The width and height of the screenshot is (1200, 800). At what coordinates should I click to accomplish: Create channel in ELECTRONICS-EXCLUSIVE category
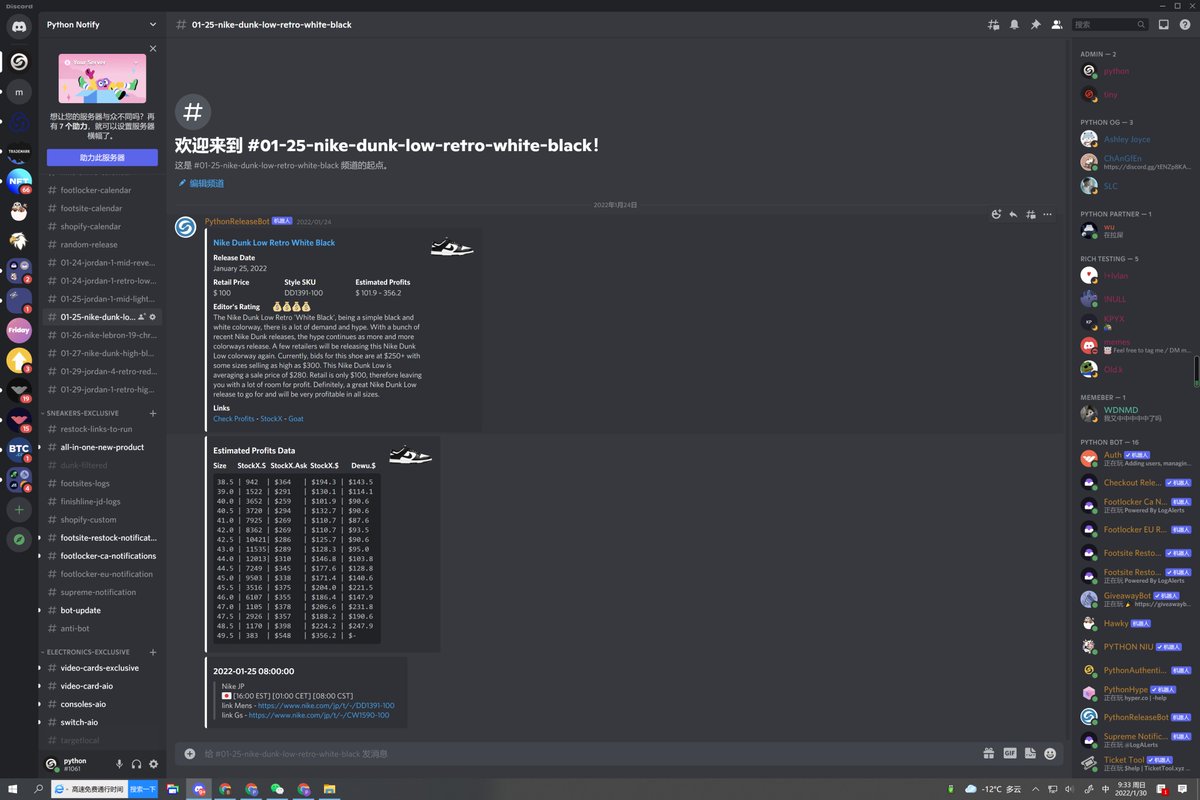click(x=153, y=651)
